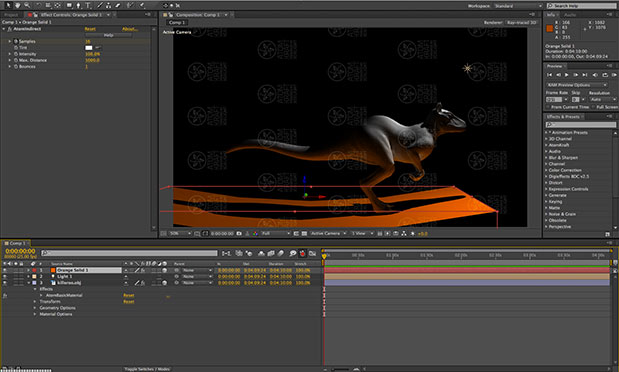Open the Workspace Standard dropdown
Screen dimensions: 619x372
[x=518, y=6]
